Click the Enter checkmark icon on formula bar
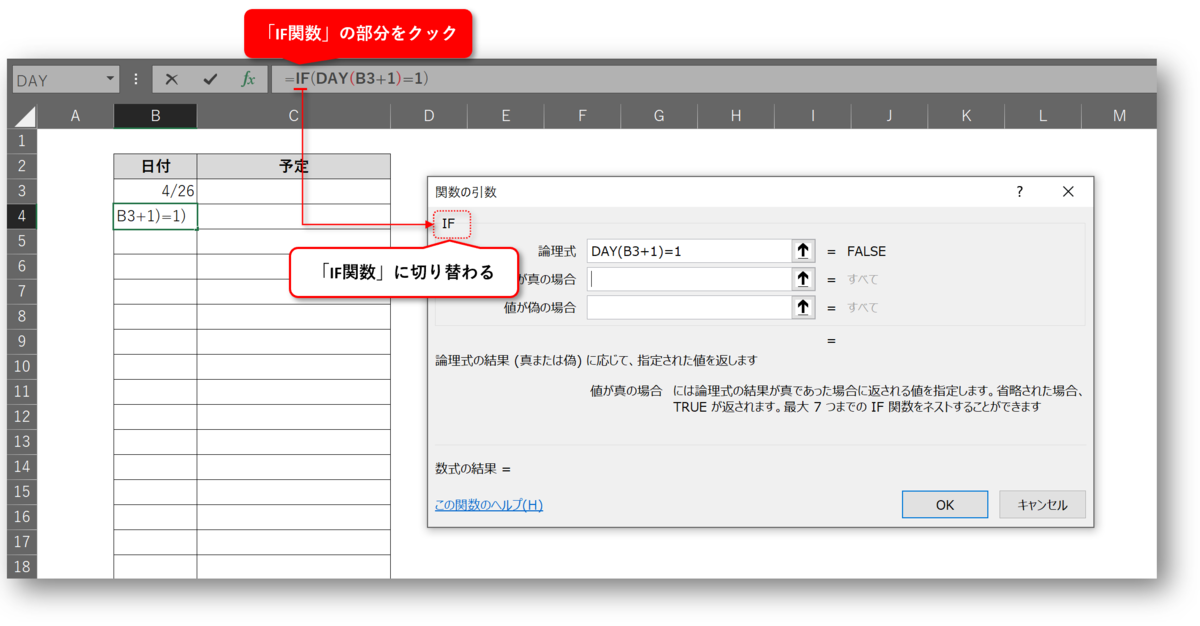Viewport: 1200px width, 626px height. click(x=211, y=78)
